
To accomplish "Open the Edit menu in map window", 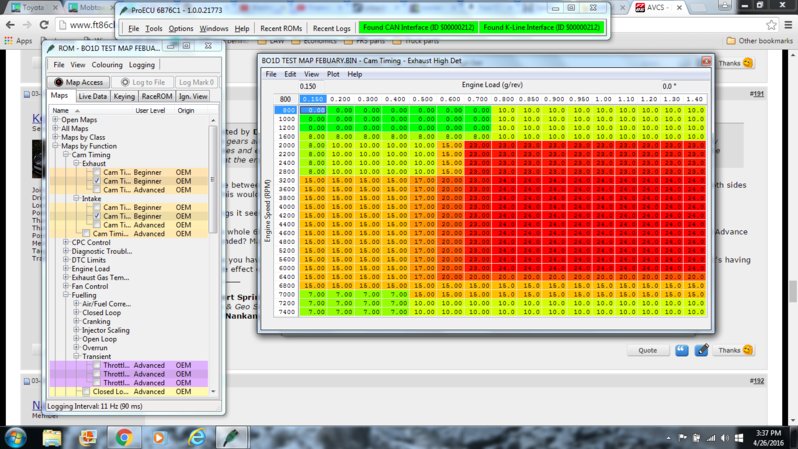I will (290, 74).
